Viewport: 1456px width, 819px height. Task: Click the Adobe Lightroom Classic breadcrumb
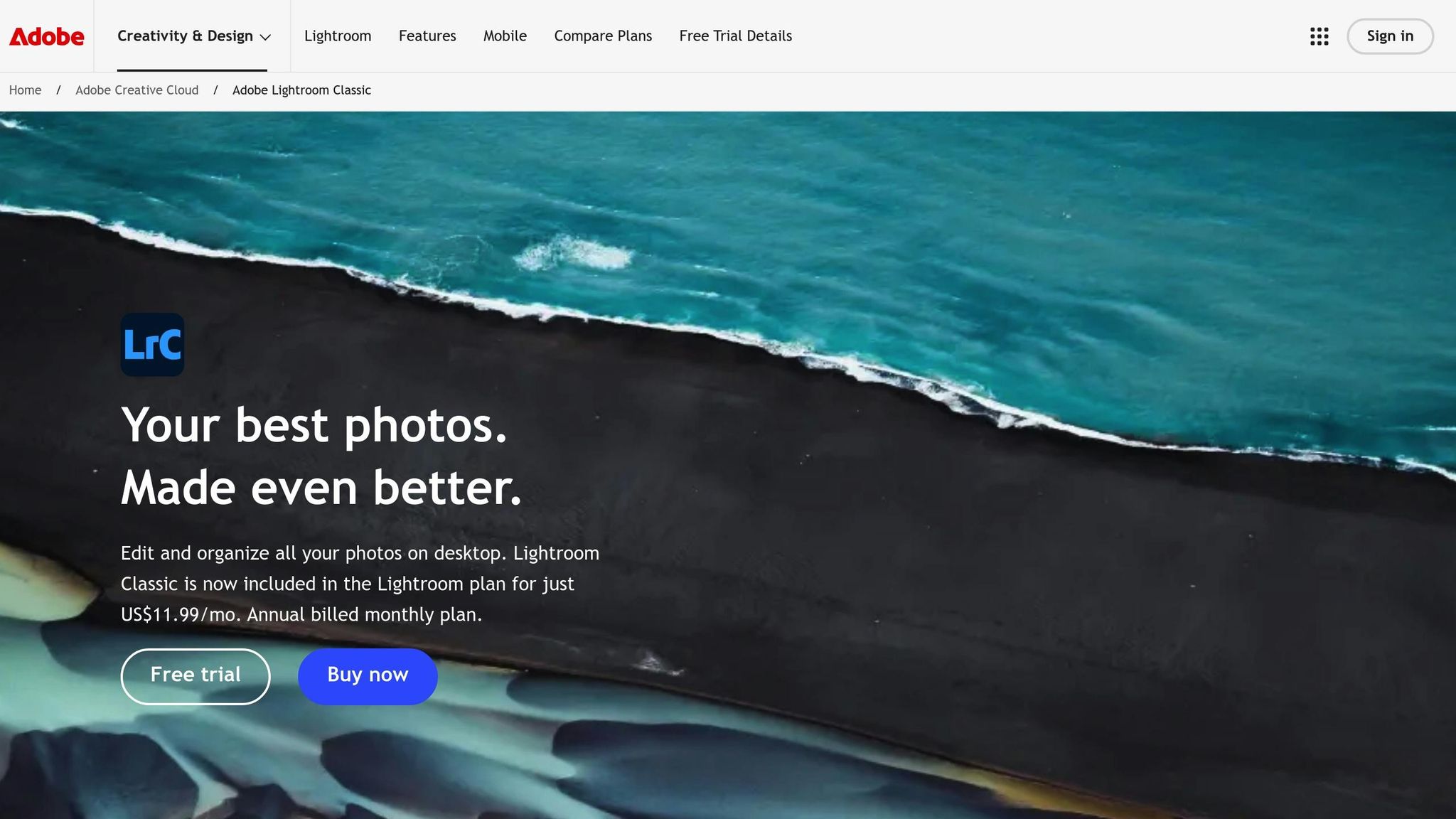pyautogui.click(x=301, y=90)
